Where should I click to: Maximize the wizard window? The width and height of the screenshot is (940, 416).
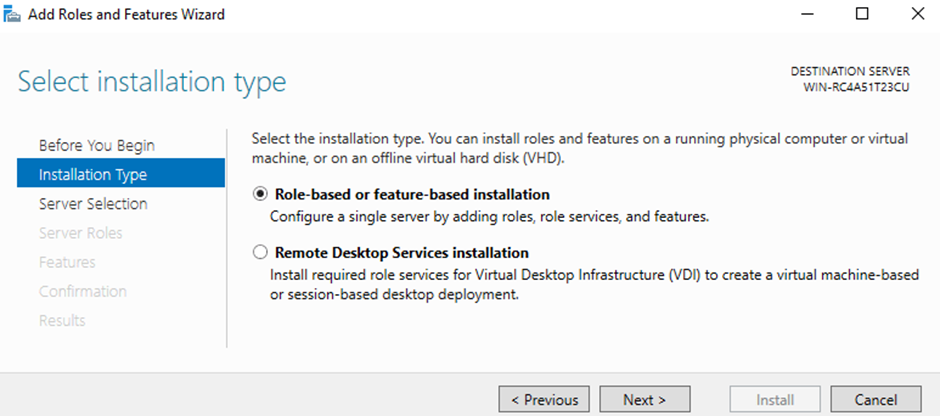pyautogui.click(x=862, y=14)
